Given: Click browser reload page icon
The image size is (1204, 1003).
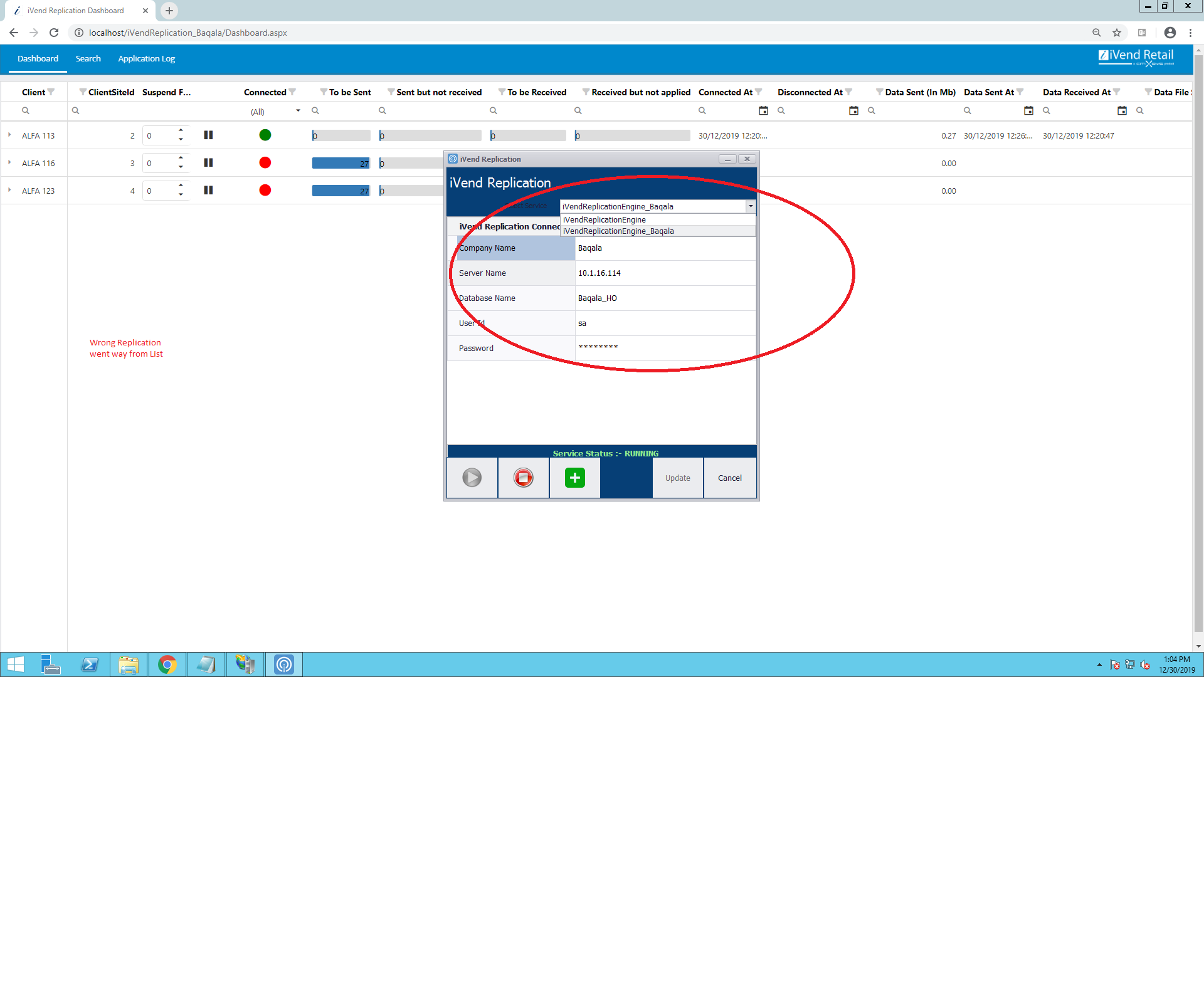Looking at the screenshot, I should 54,33.
